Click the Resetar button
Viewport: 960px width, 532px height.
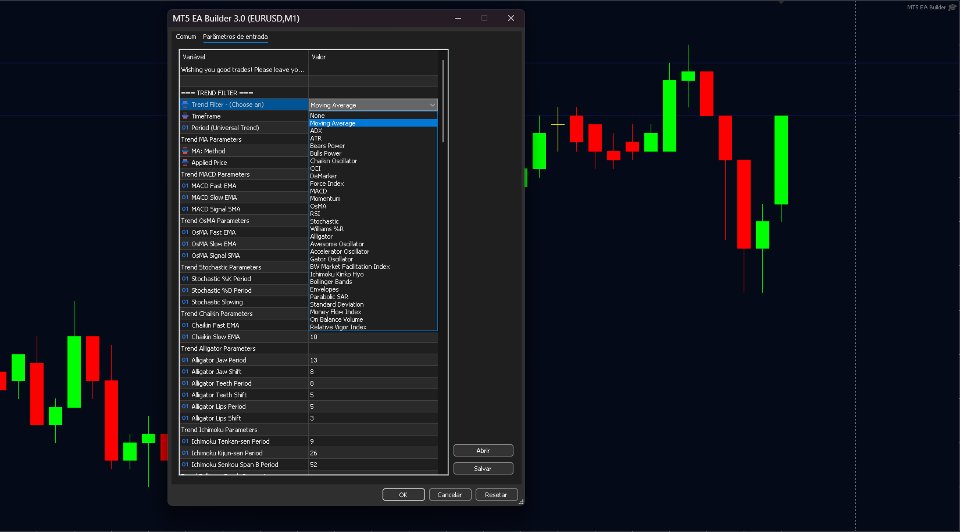(x=496, y=495)
